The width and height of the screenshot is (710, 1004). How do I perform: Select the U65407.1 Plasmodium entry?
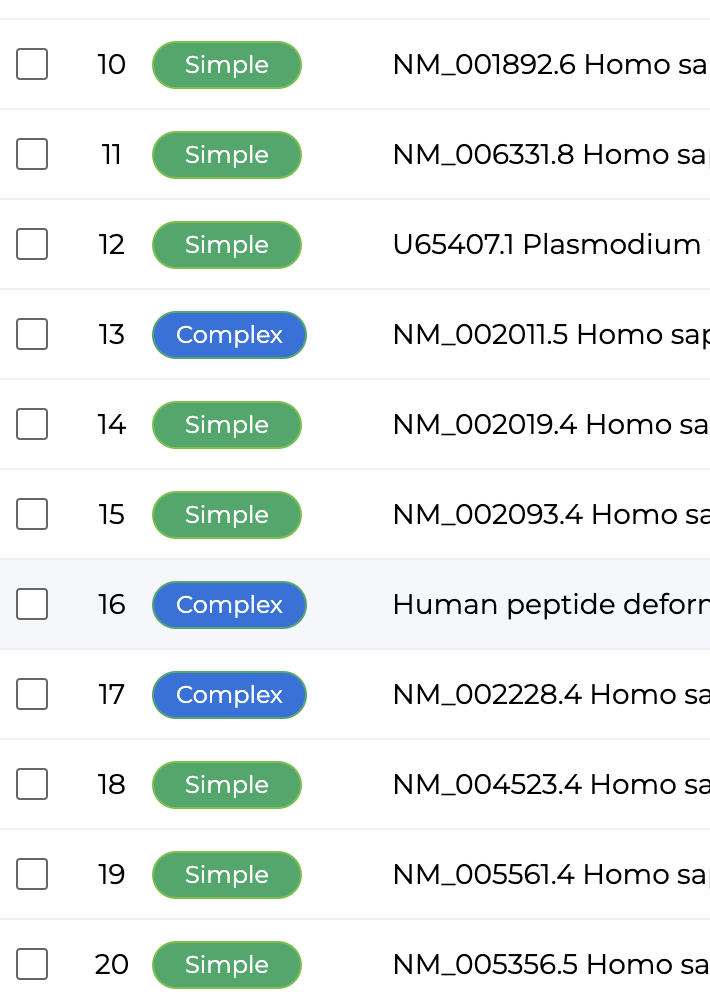tap(551, 245)
